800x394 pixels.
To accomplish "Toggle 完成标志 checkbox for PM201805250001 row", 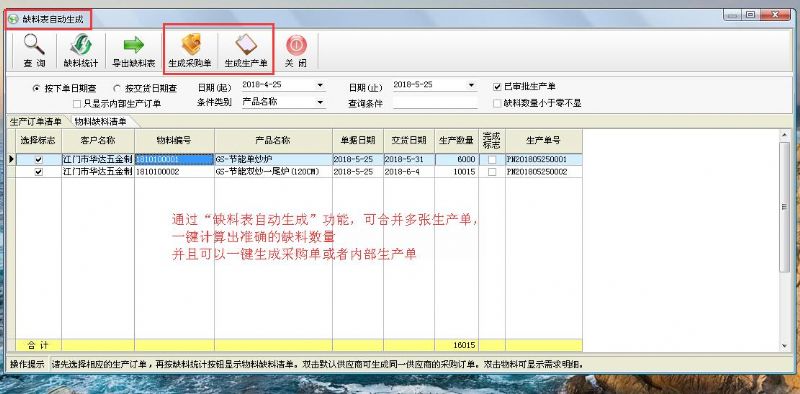I will point(492,160).
